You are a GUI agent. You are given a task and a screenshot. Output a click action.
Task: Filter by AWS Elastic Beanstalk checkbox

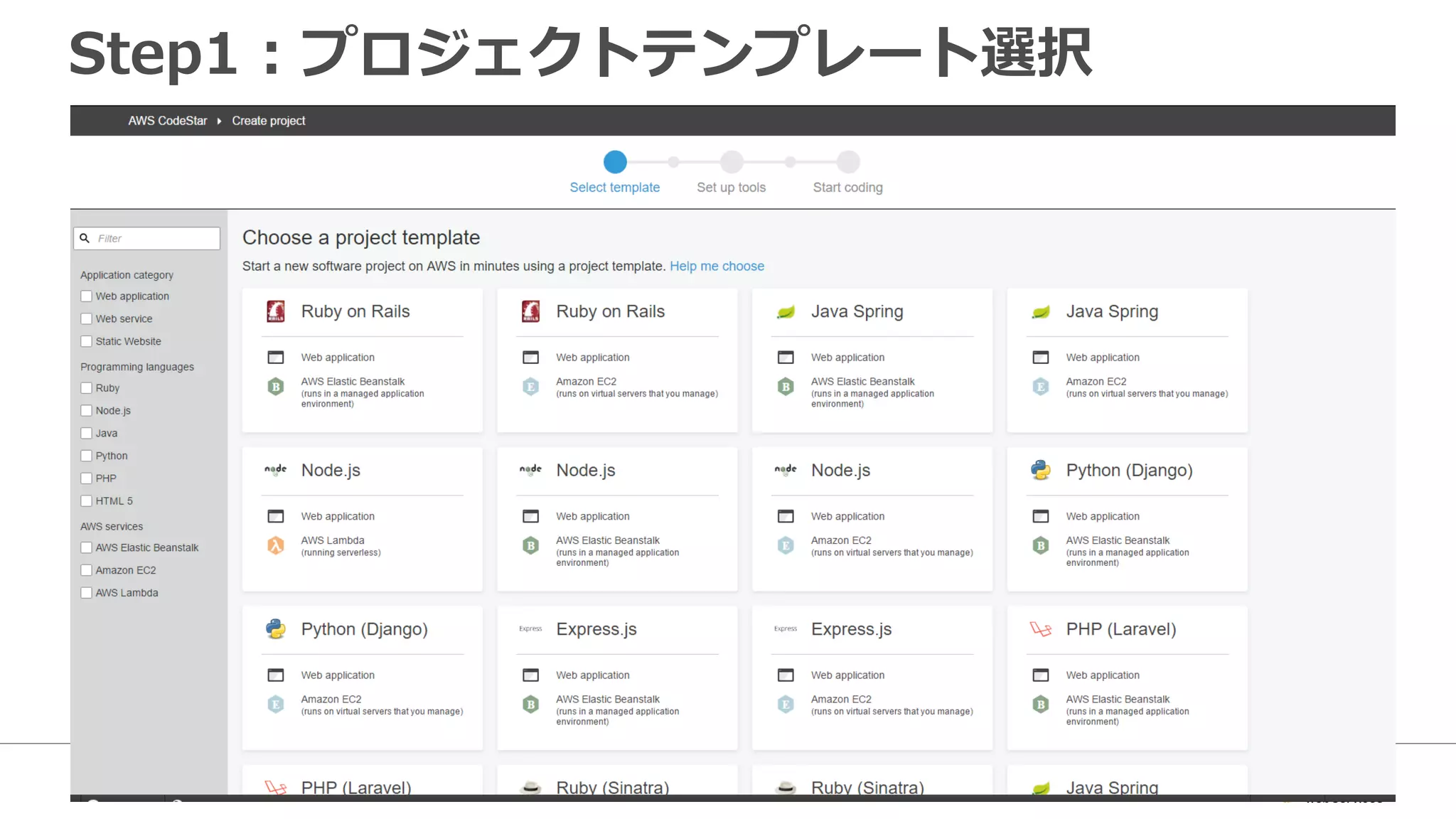coord(86,547)
